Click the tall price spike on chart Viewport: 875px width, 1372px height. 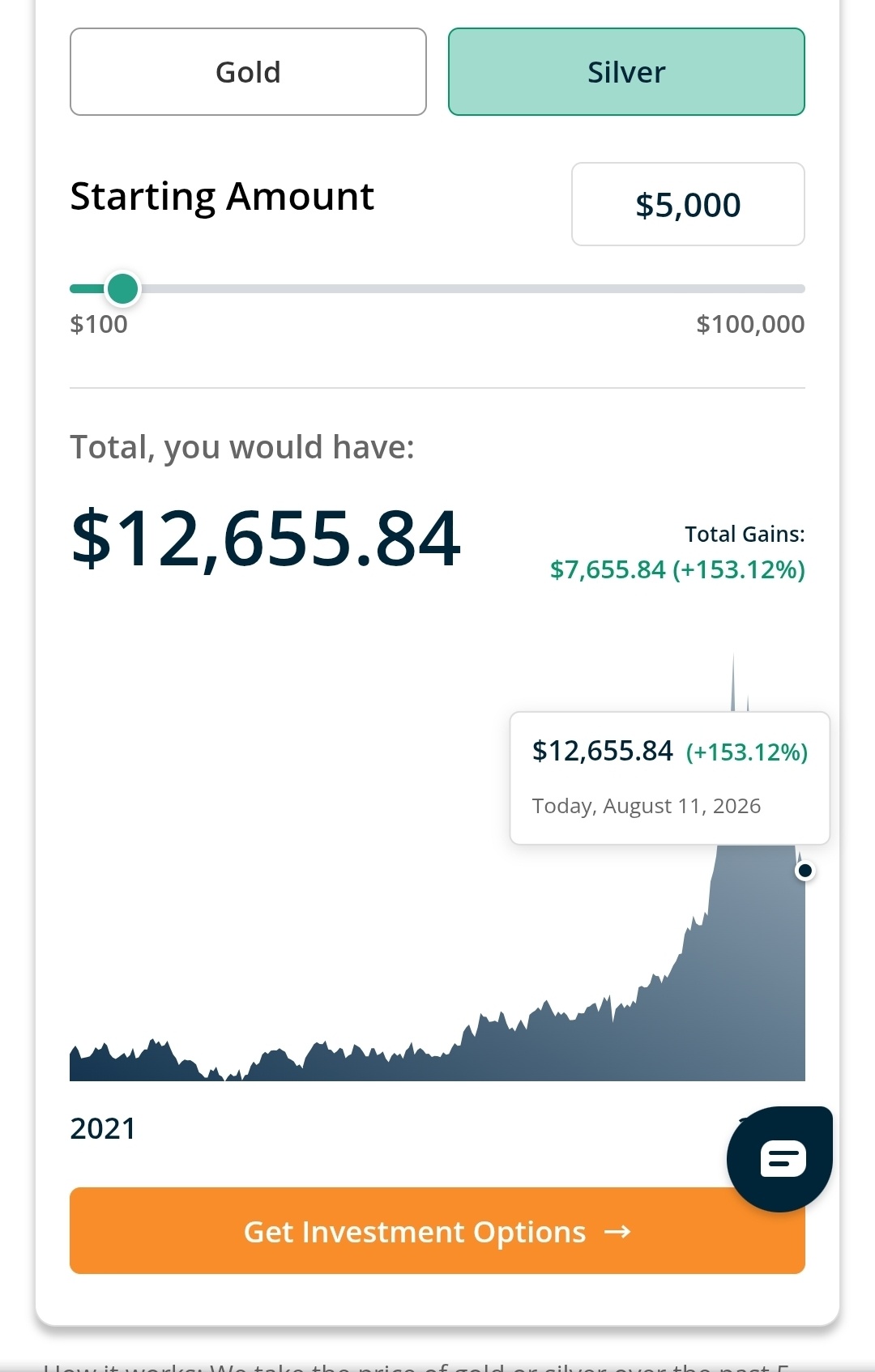coord(733,682)
